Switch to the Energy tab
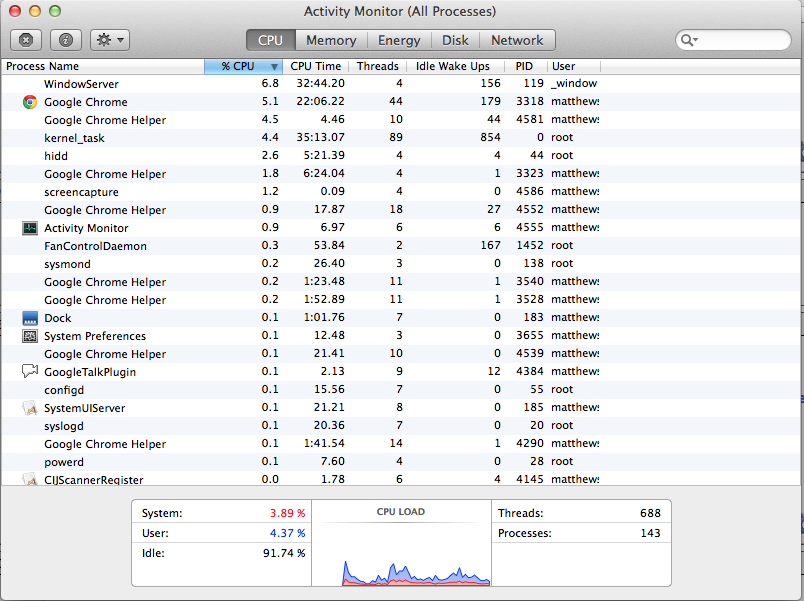Image resolution: width=804 pixels, height=601 pixels. pos(399,40)
